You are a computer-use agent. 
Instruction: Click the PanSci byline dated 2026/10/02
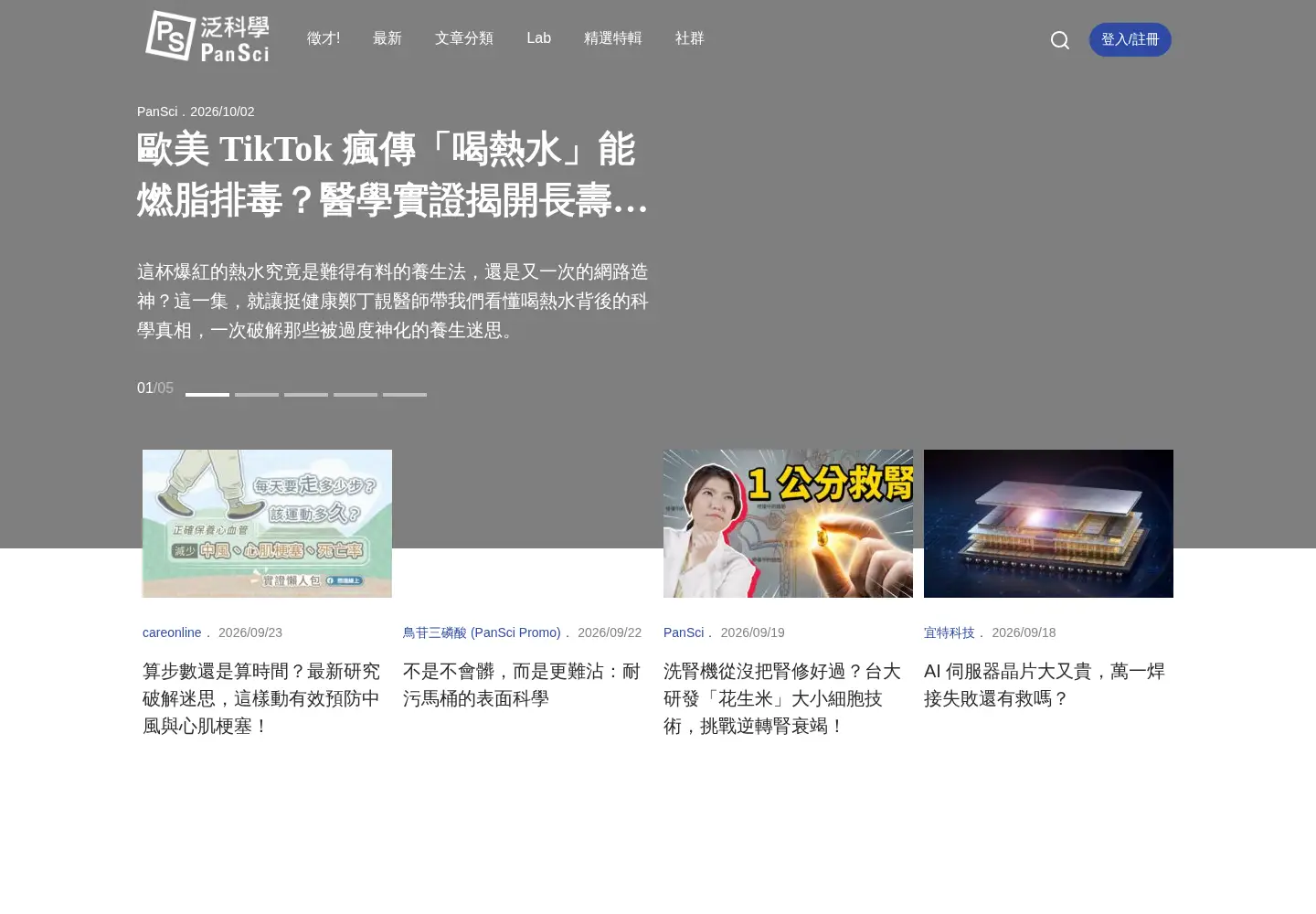click(196, 112)
